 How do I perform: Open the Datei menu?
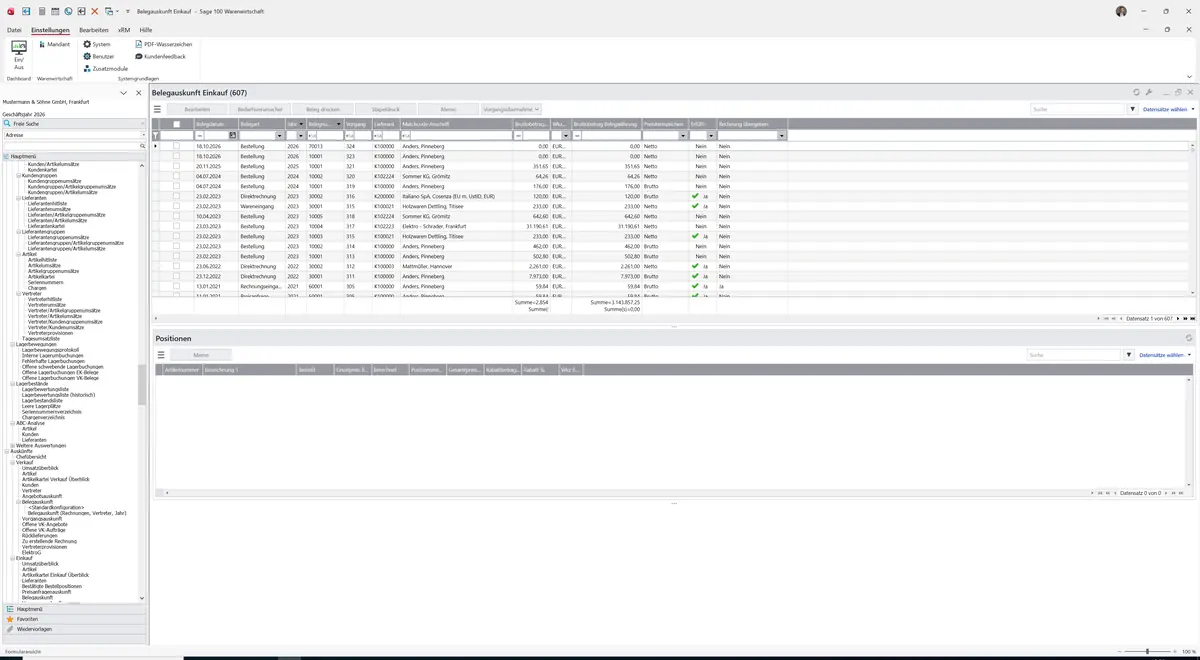point(14,30)
